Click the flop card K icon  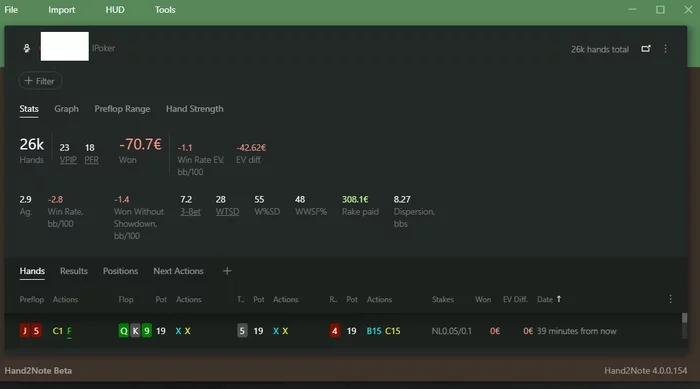135,331
